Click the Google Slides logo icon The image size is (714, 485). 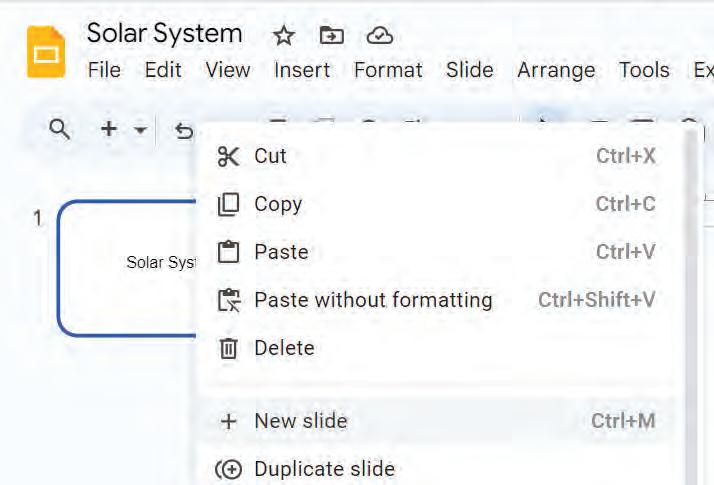(x=45, y=52)
